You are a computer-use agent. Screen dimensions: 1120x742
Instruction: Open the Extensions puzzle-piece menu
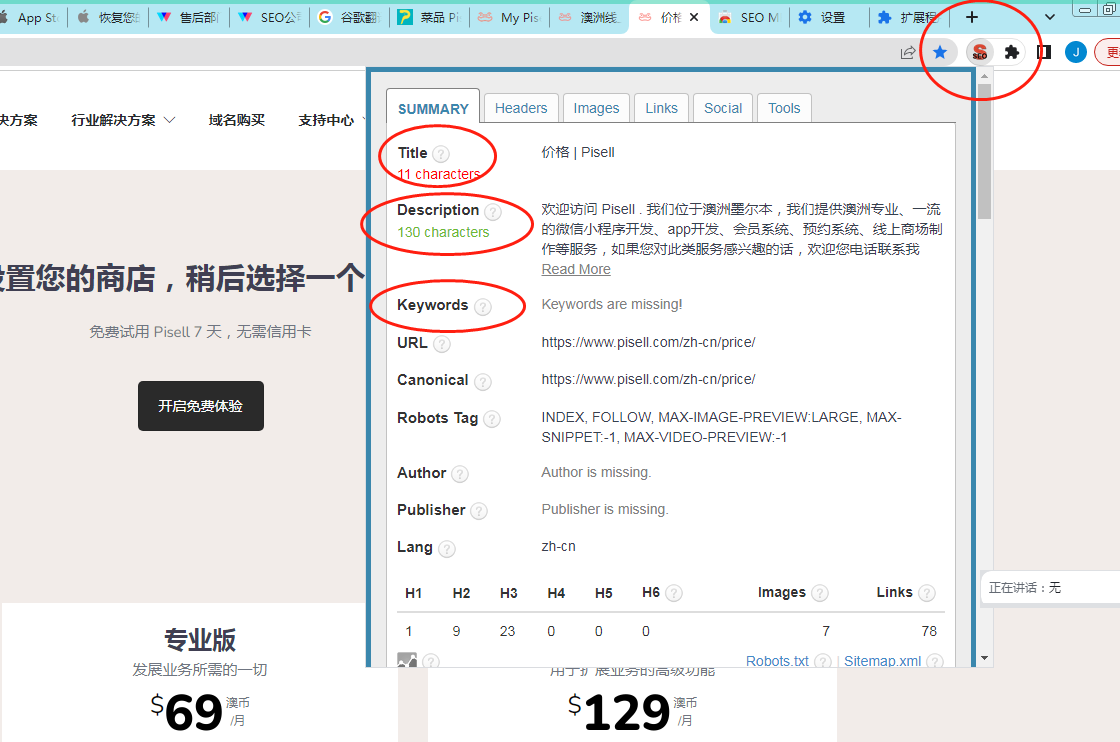click(1011, 52)
